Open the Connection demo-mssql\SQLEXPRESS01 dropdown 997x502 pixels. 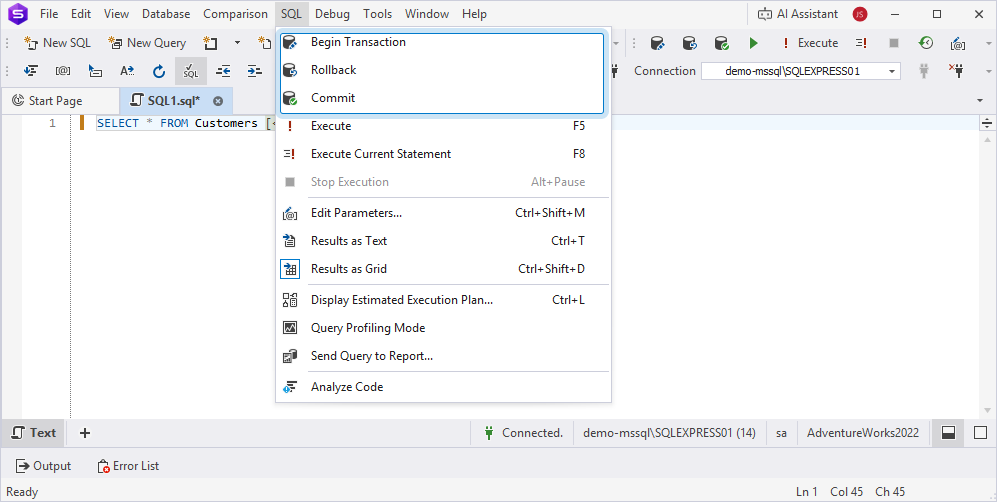892,71
